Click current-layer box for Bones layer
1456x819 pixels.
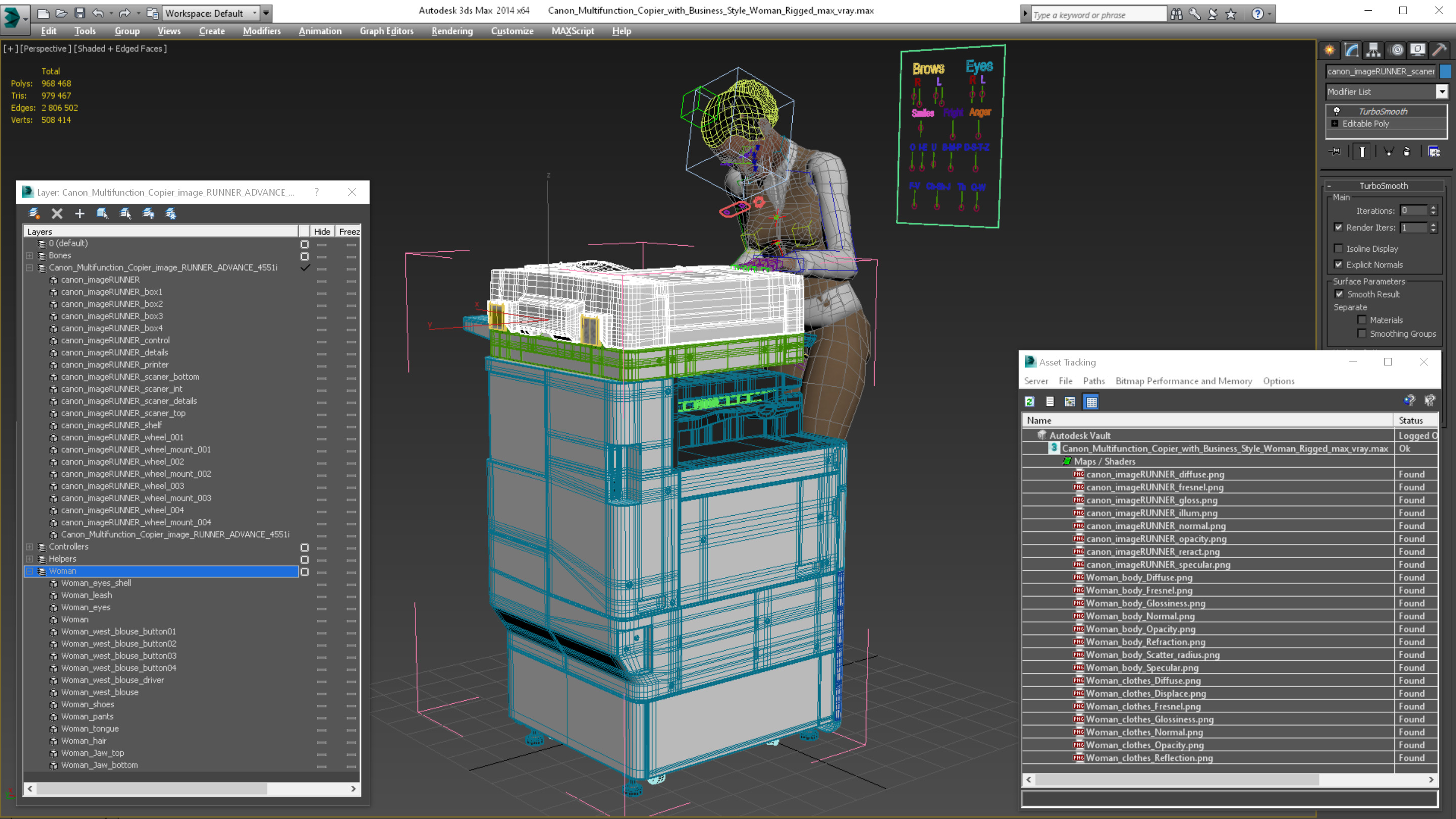coord(305,256)
